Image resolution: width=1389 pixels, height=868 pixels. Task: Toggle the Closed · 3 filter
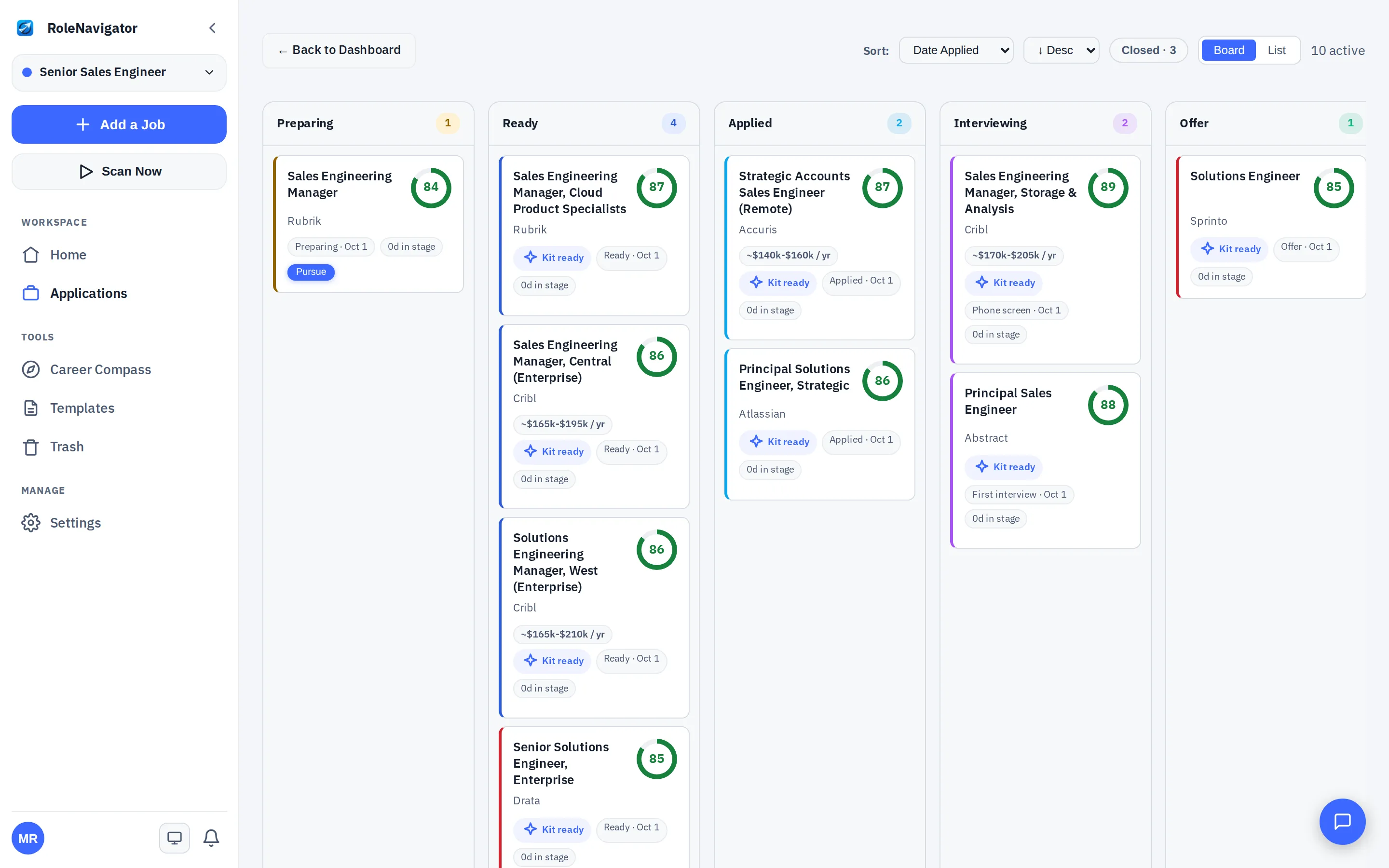tap(1148, 51)
